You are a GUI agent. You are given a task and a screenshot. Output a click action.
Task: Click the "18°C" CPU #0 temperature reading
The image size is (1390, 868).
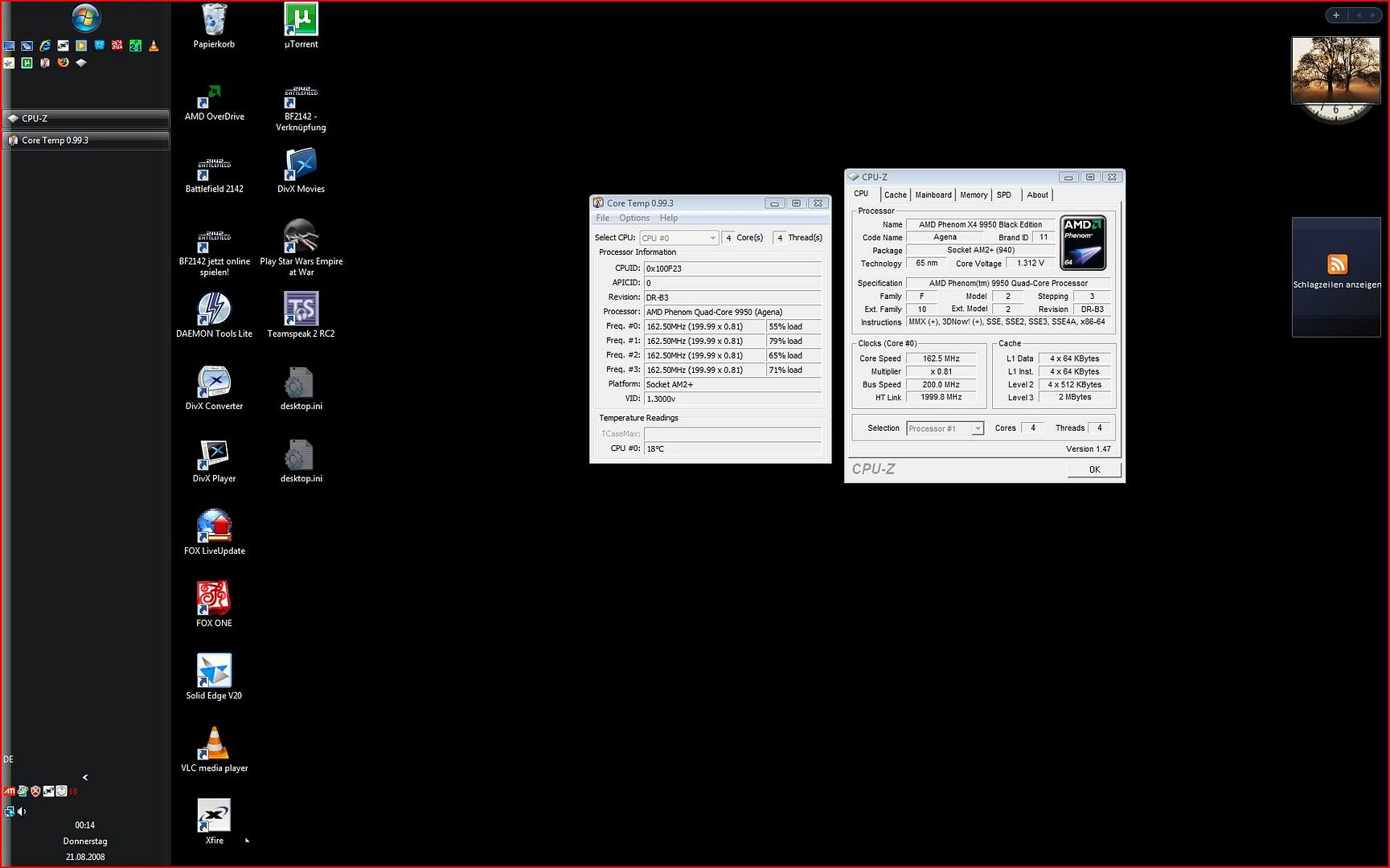click(x=732, y=448)
